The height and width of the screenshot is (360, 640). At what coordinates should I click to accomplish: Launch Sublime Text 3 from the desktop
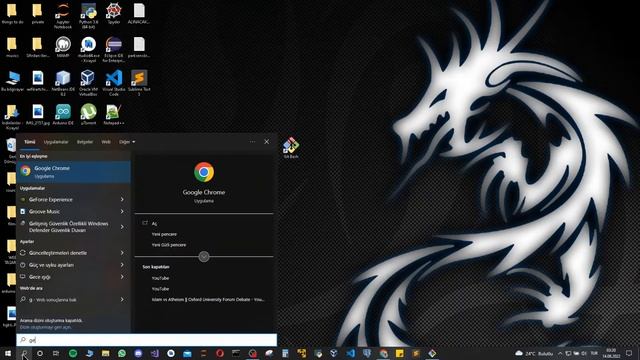(139, 83)
